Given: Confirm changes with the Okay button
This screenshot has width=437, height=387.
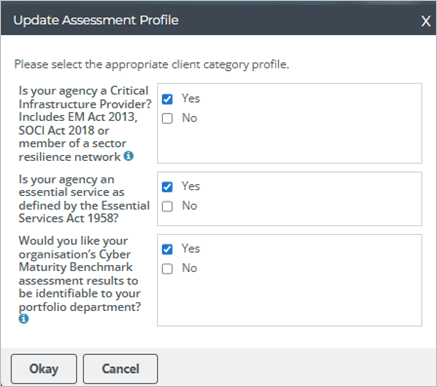Looking at the screenshot, I should point(44,369).
